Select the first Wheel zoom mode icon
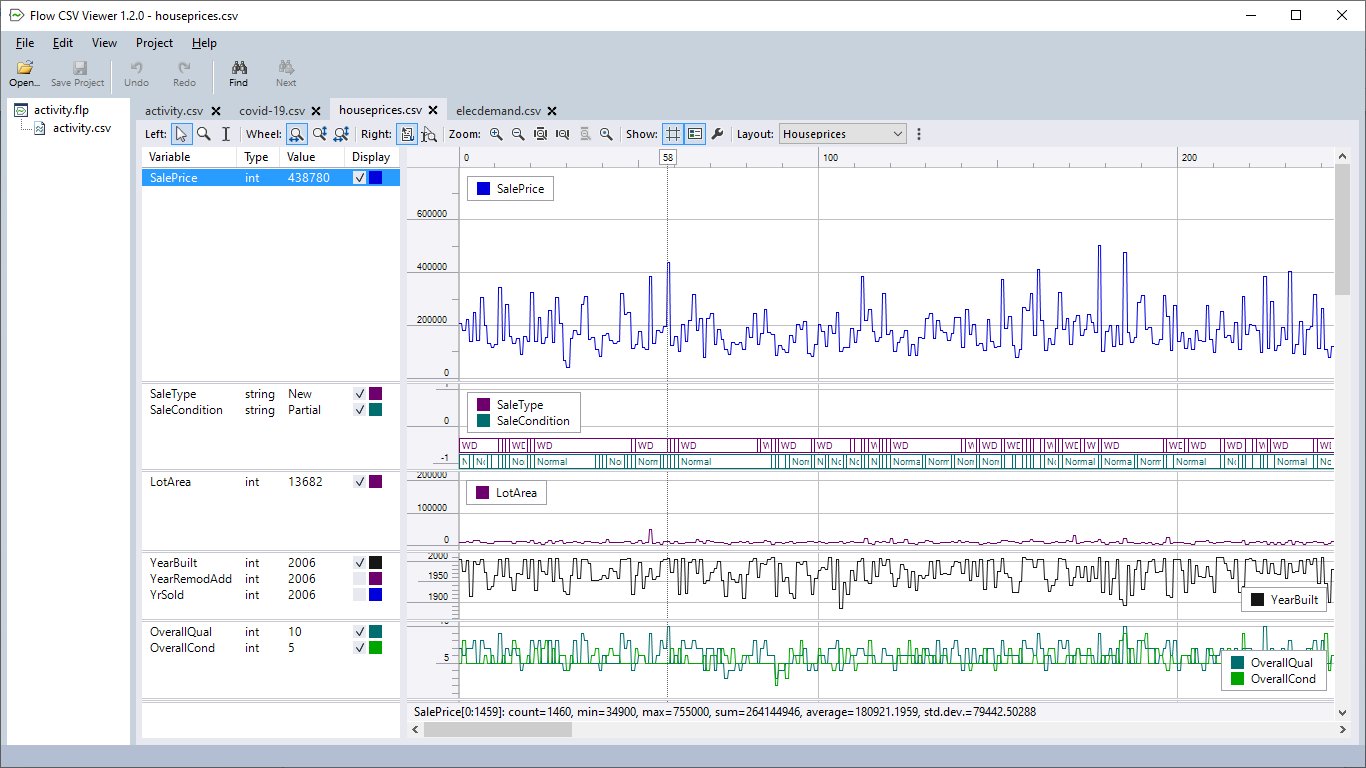This screenshot has height=768, width=1366. pyautogui.click(x=297, y=134)
